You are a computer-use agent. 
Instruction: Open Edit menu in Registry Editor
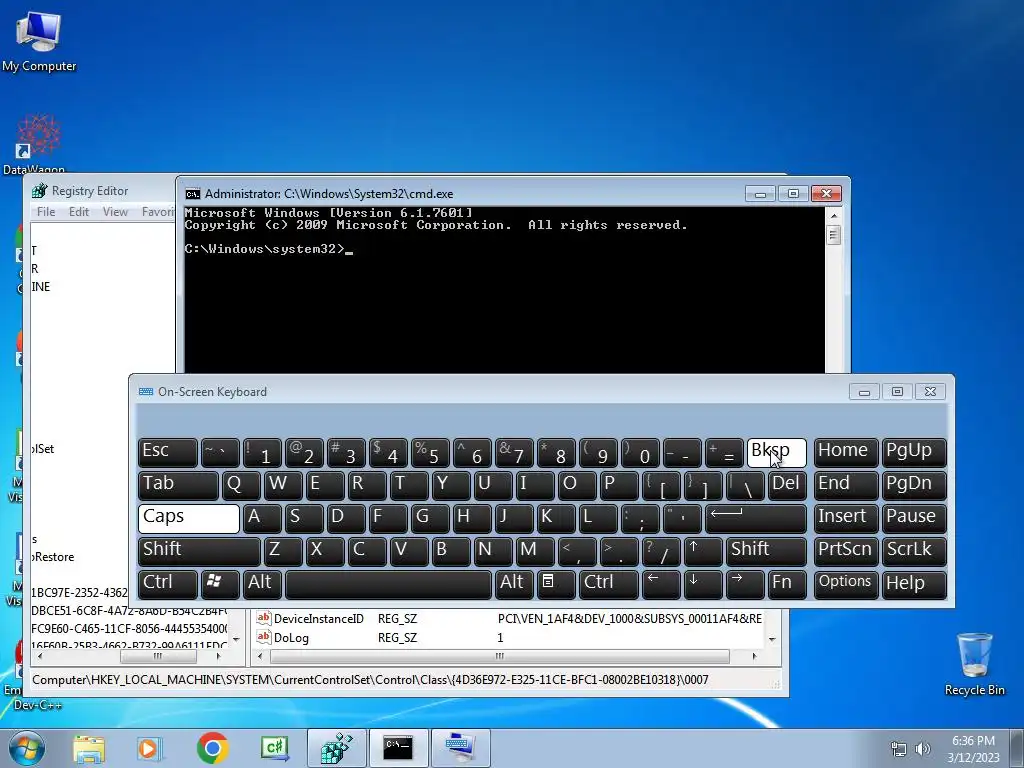coord(79,212)
